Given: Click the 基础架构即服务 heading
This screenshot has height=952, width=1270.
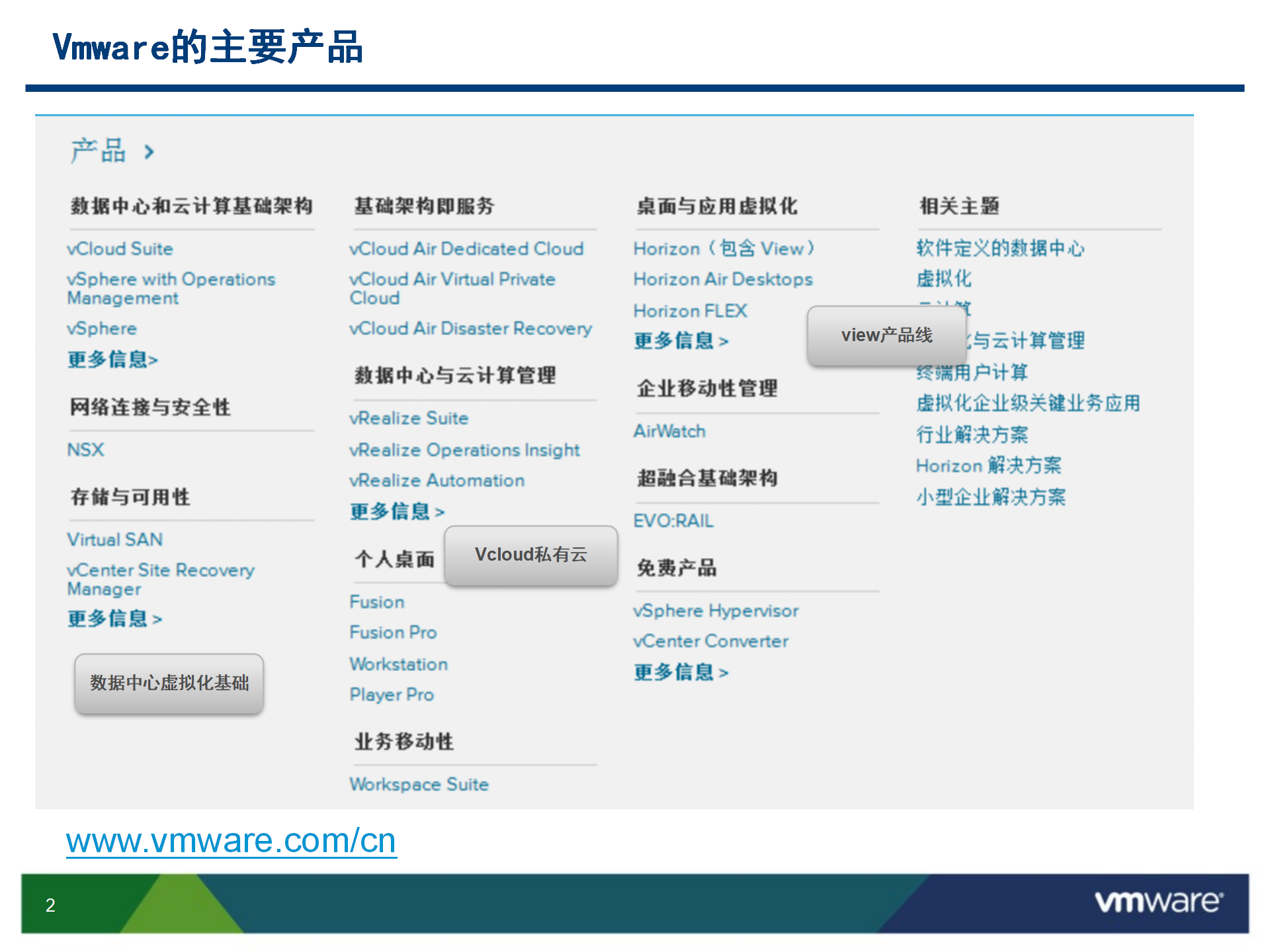Looking at the screenshot, I should [x=424, y=206].
